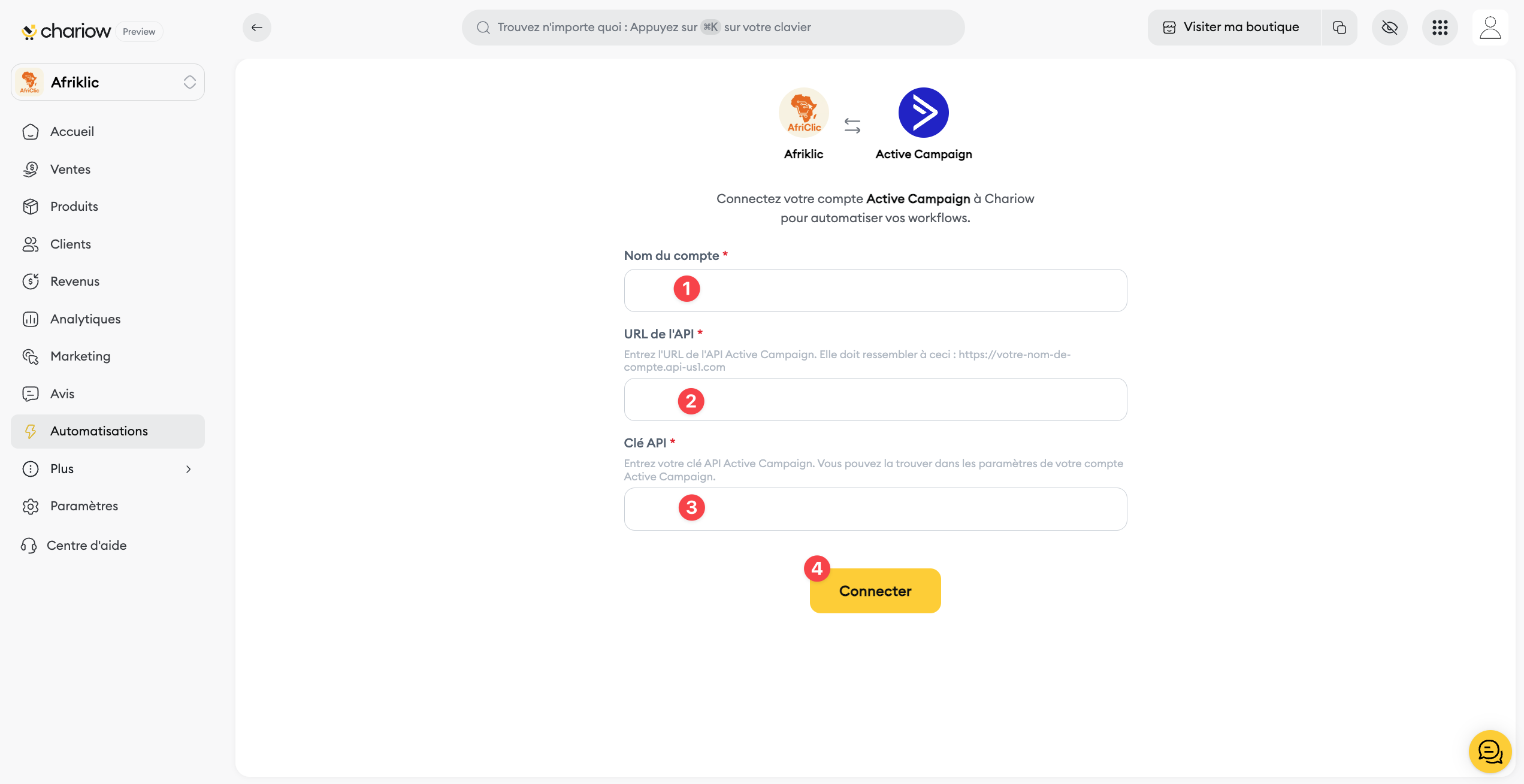Toggle the crossed-eye visibility icon

pyautogui.click(x=1389, y=28)
